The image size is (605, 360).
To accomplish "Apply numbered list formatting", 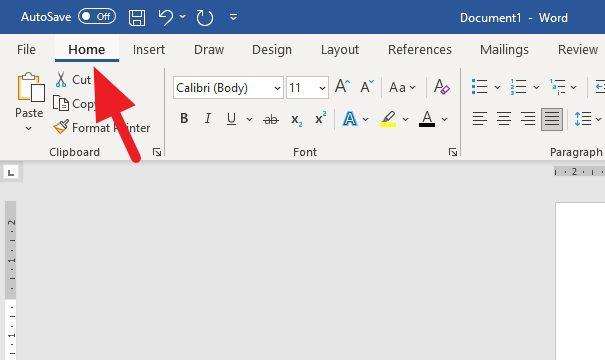I will click(518, 87).
